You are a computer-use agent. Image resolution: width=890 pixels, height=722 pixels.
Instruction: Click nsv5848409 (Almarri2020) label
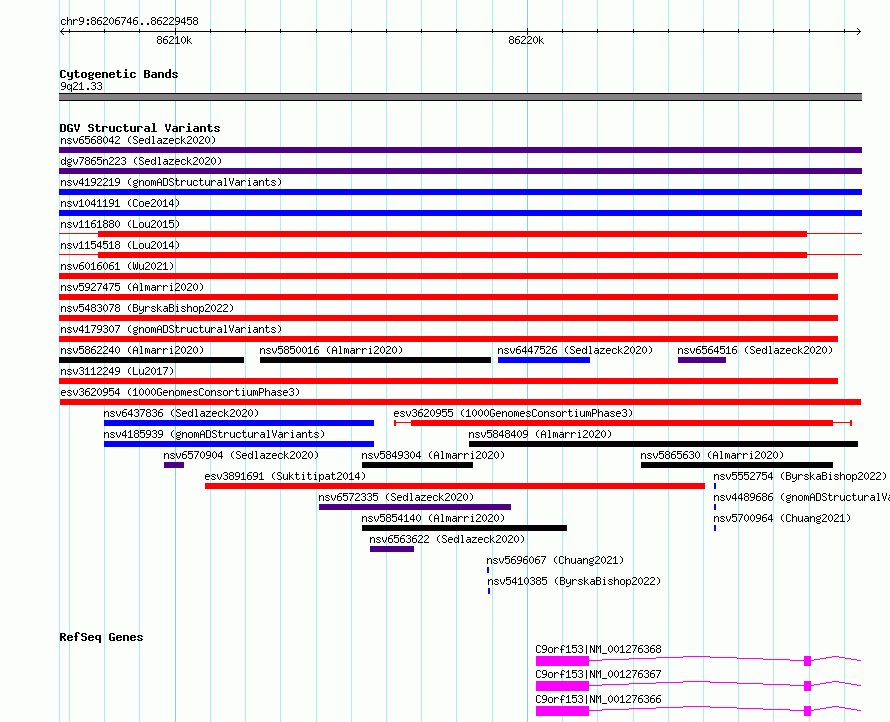click(540, 434)
